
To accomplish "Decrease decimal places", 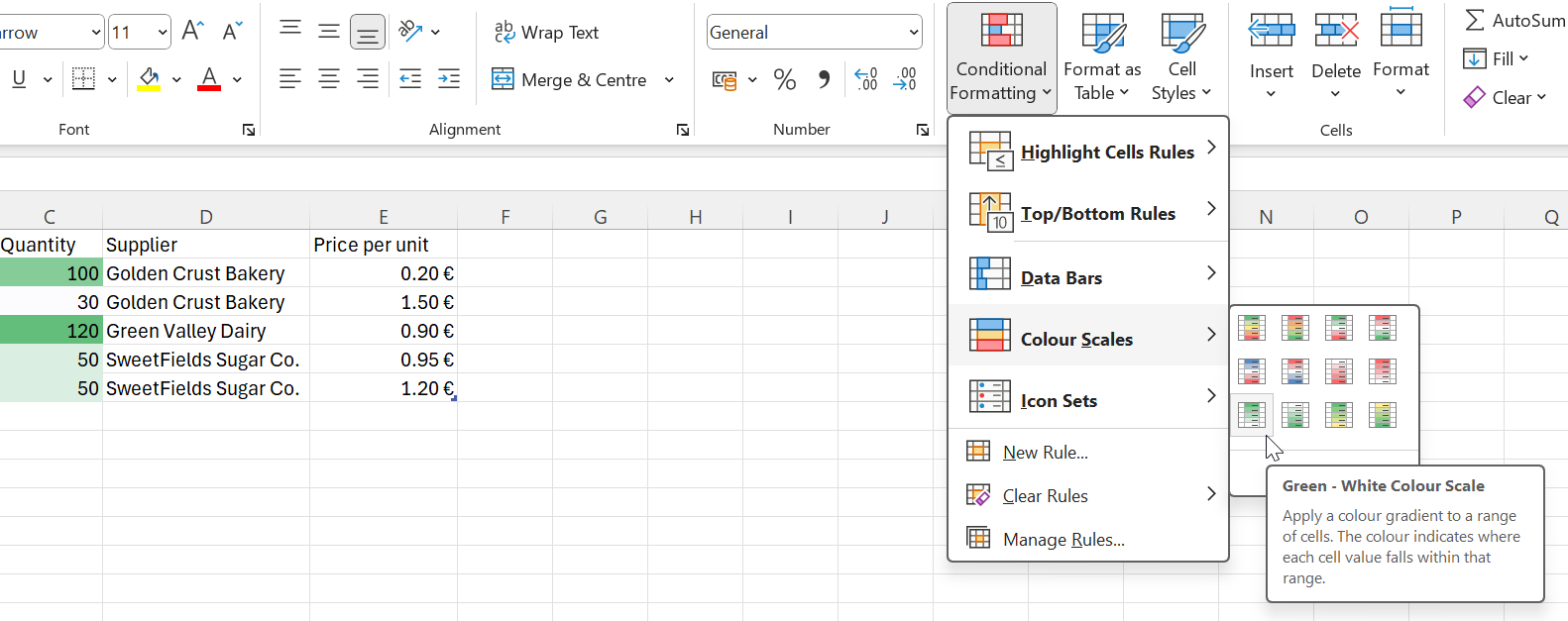I will tap(905, 79).
